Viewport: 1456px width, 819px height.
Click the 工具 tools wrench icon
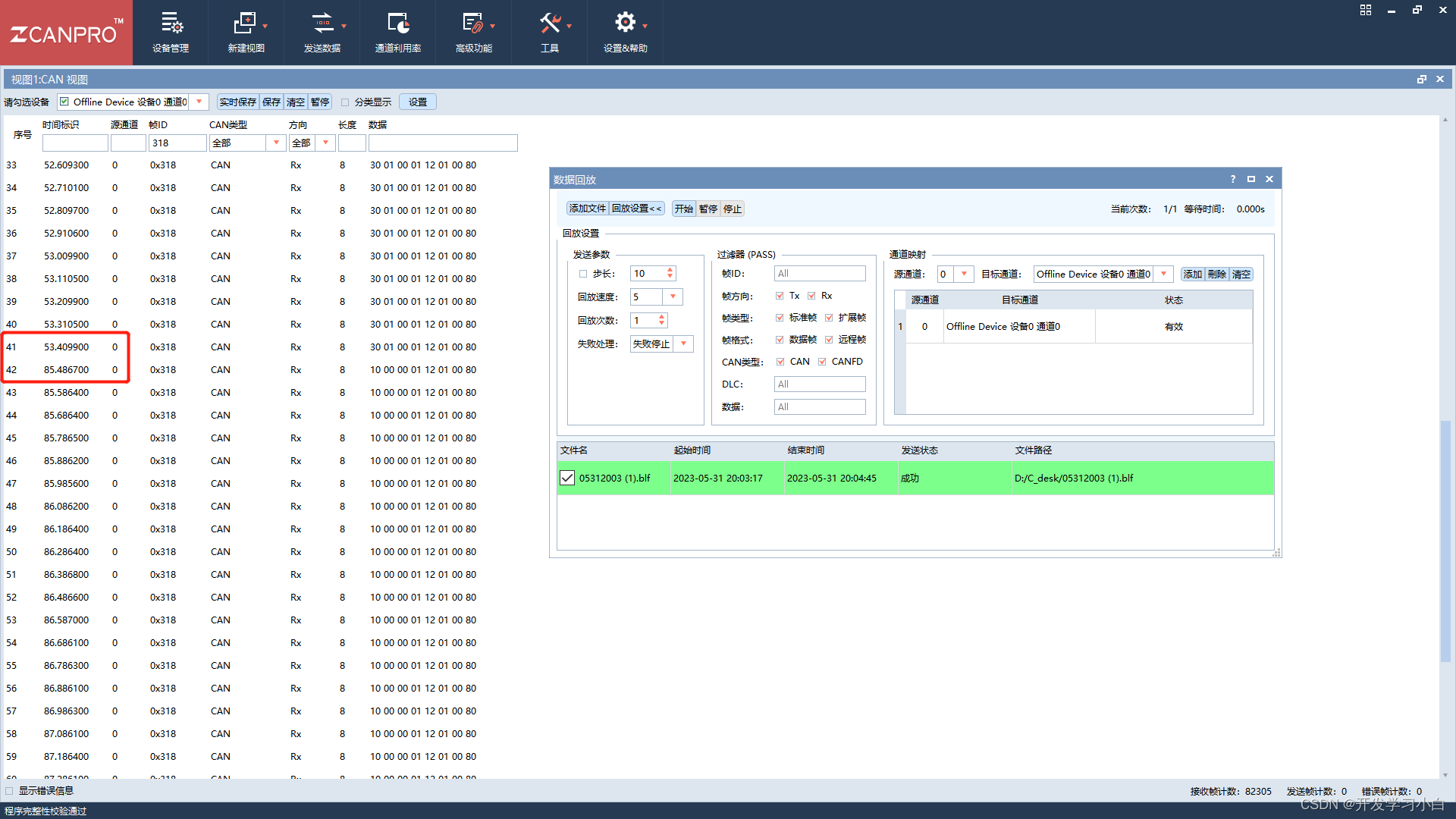tap(549, 24)
